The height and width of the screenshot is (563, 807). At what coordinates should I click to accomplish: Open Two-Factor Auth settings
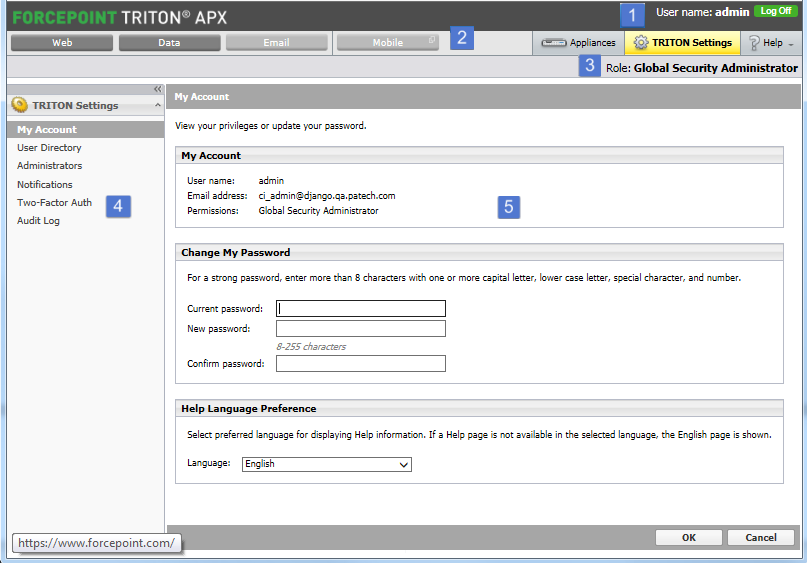coord(54,202)
